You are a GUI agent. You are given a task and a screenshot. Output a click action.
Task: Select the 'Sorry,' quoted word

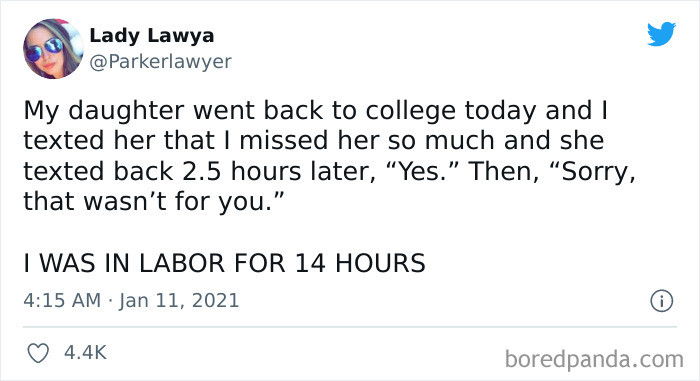tap(592, 172)
